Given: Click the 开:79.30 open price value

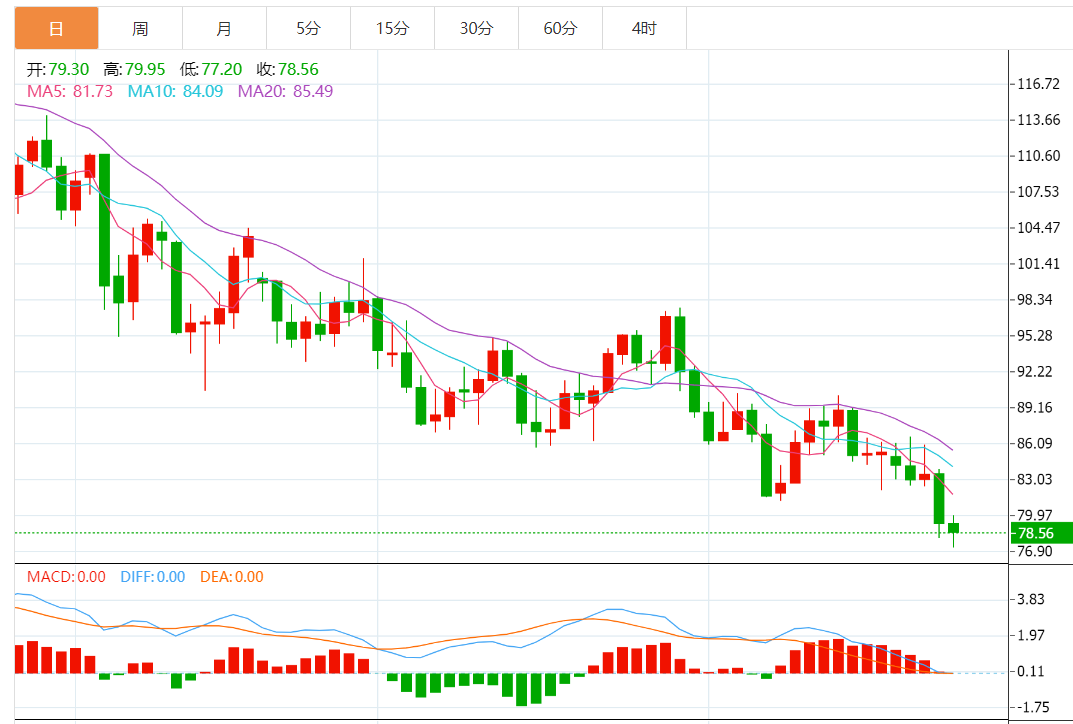Looking at the screenshot, I should [58, 69].
